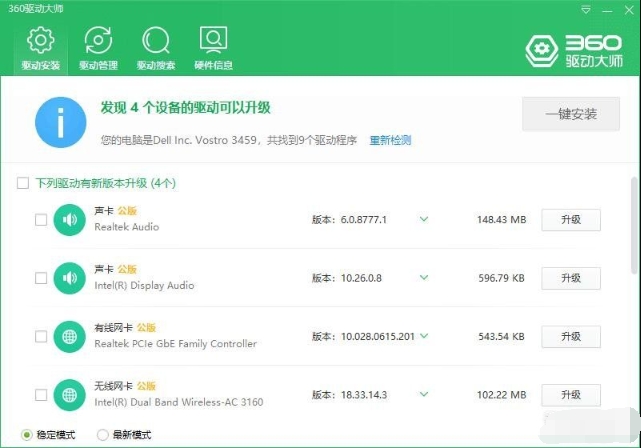Click 升级 for Realtek Audio
Viewport: 641px width, 448px height.
tap(571, 220)
